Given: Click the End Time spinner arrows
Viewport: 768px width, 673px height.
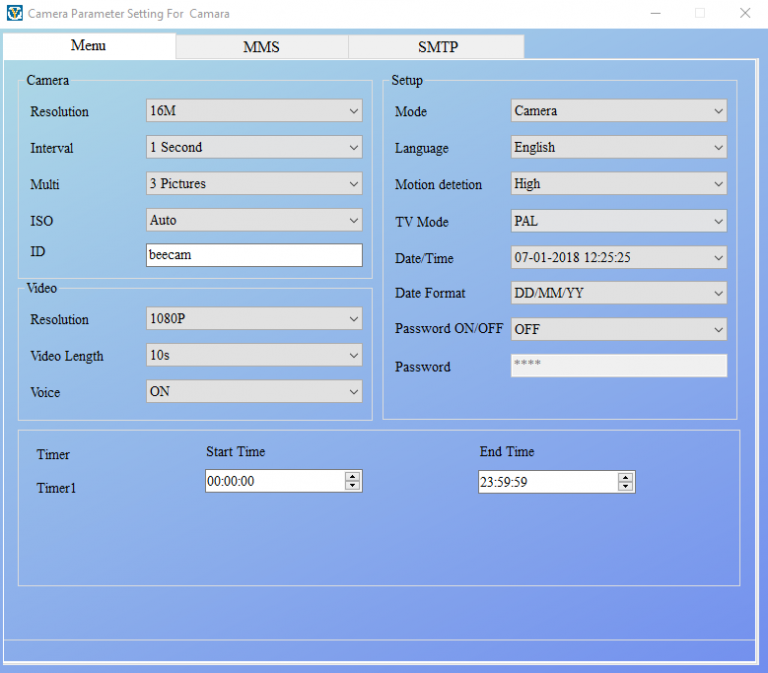Looking at the screenshot, I should click(x=626, y=482).
